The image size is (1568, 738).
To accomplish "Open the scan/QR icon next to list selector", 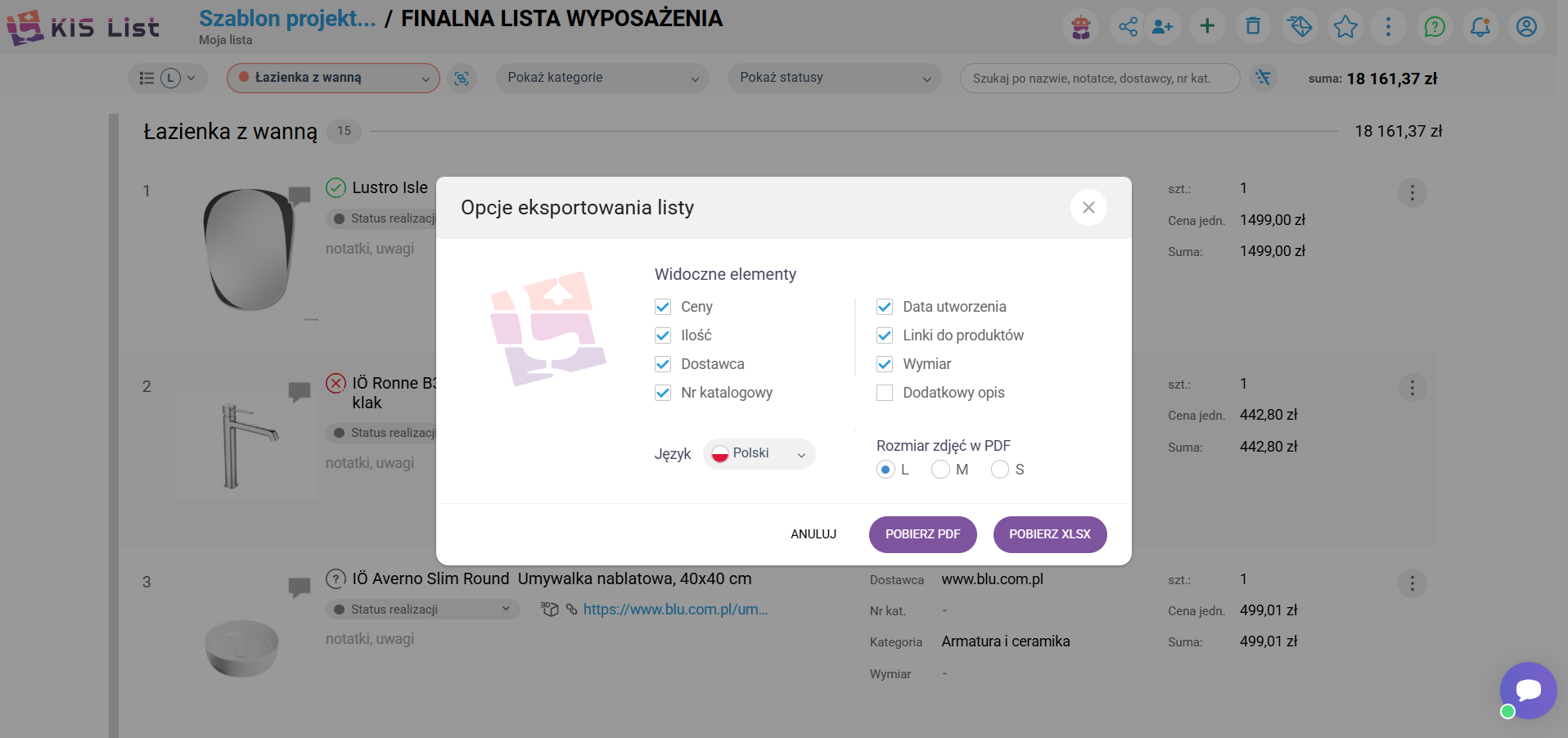I will pos(462,78).
